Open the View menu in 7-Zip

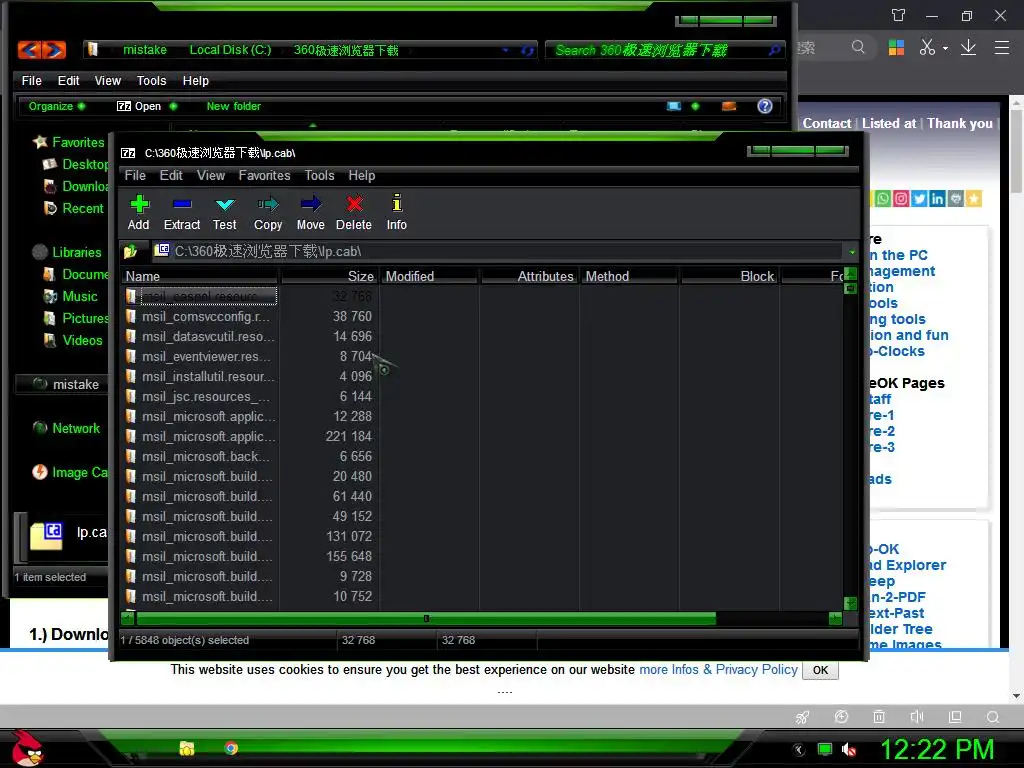pos(211,176)
